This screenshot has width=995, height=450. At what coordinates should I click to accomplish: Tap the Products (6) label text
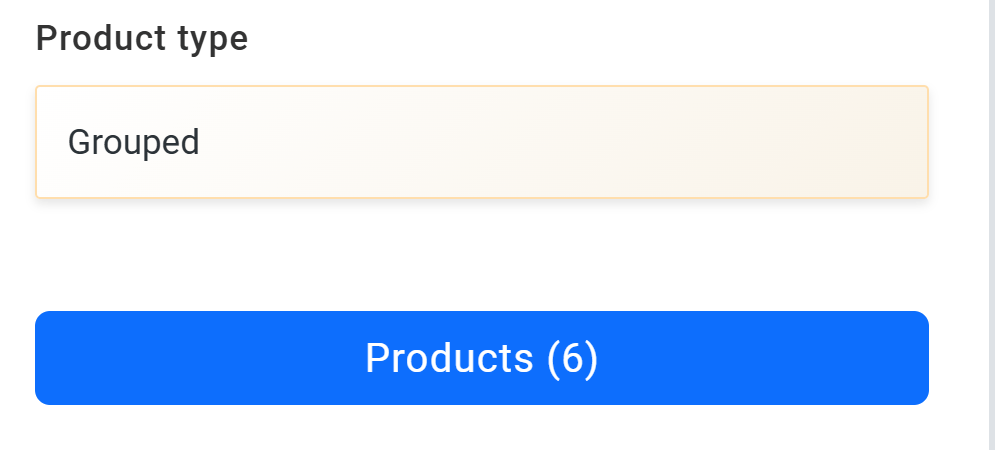tap(482, 358)
